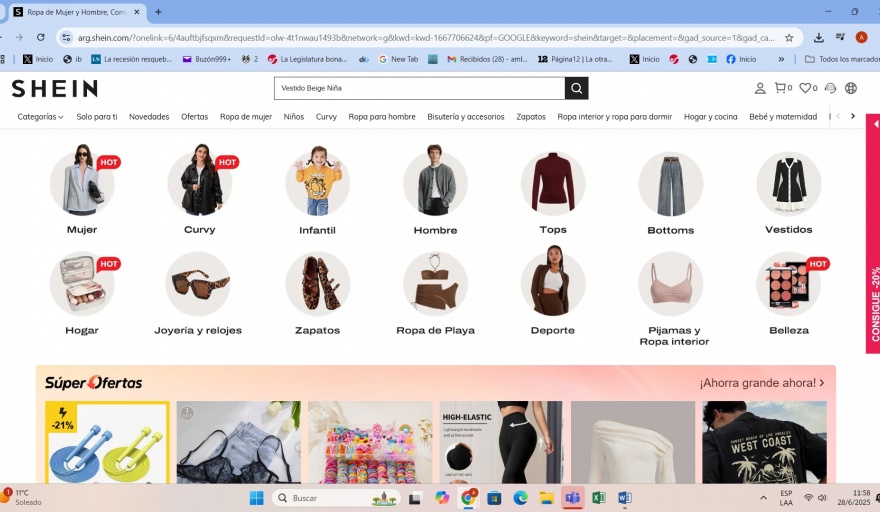Open the Hombre category
The height and width of the screenshot is (512, 880).
[436, 190]
